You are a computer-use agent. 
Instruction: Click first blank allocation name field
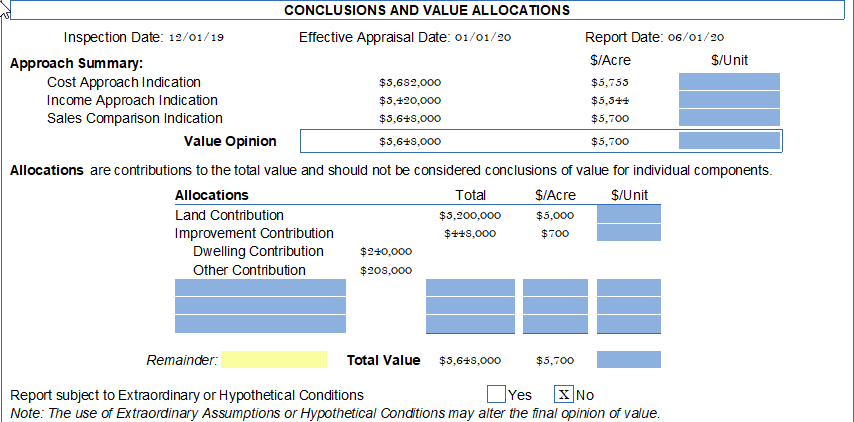pyautogui.click(x=260, y=288)
